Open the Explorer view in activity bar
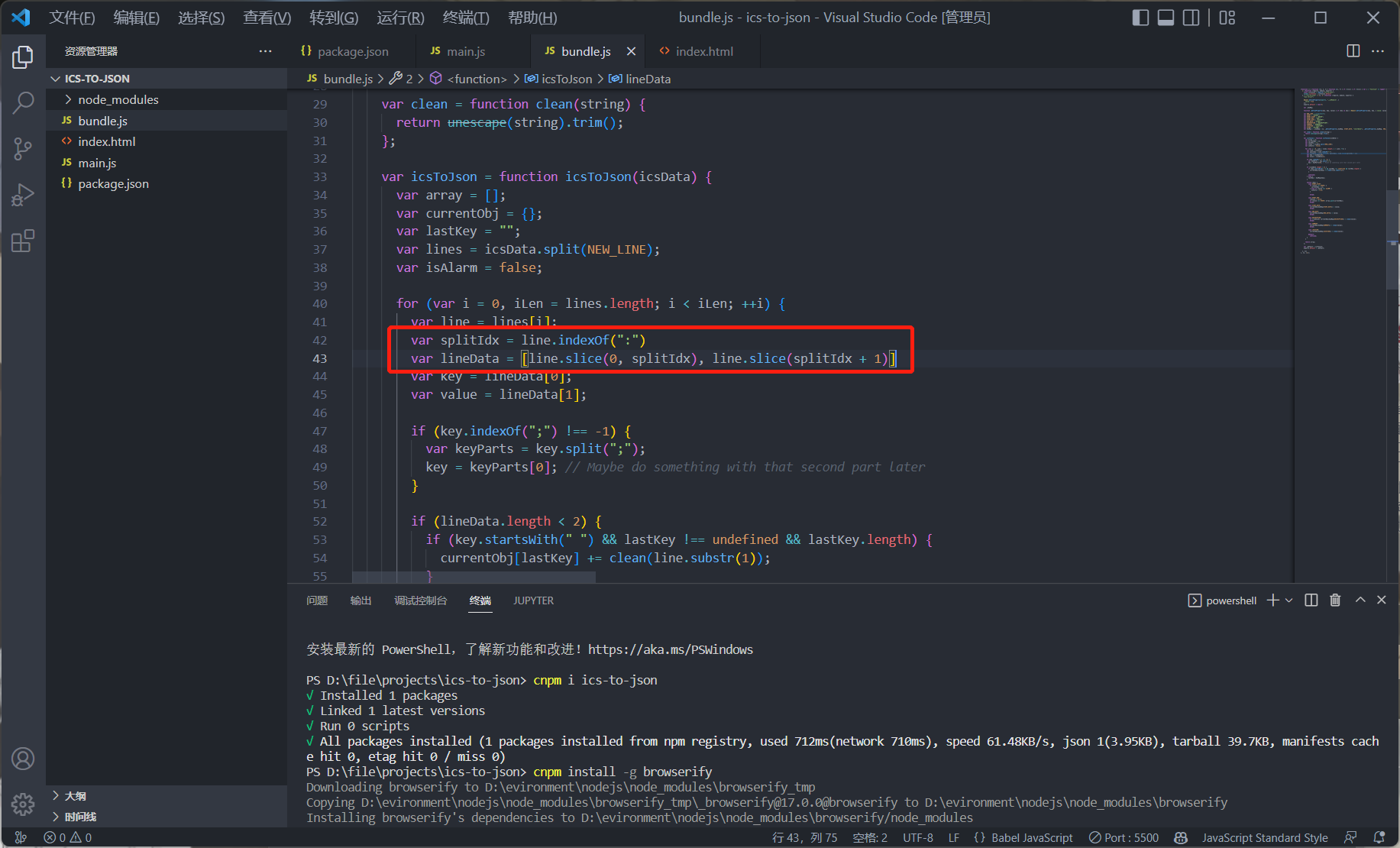This screenshot has height=848, width=1400. [x=23, y=57]
